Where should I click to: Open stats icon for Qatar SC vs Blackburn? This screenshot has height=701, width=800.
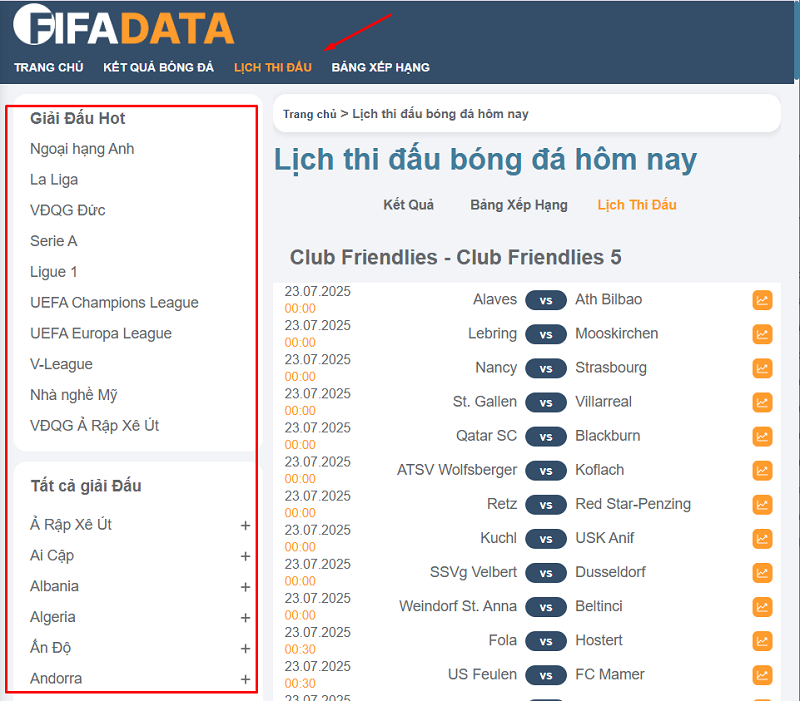coord(762,437)
